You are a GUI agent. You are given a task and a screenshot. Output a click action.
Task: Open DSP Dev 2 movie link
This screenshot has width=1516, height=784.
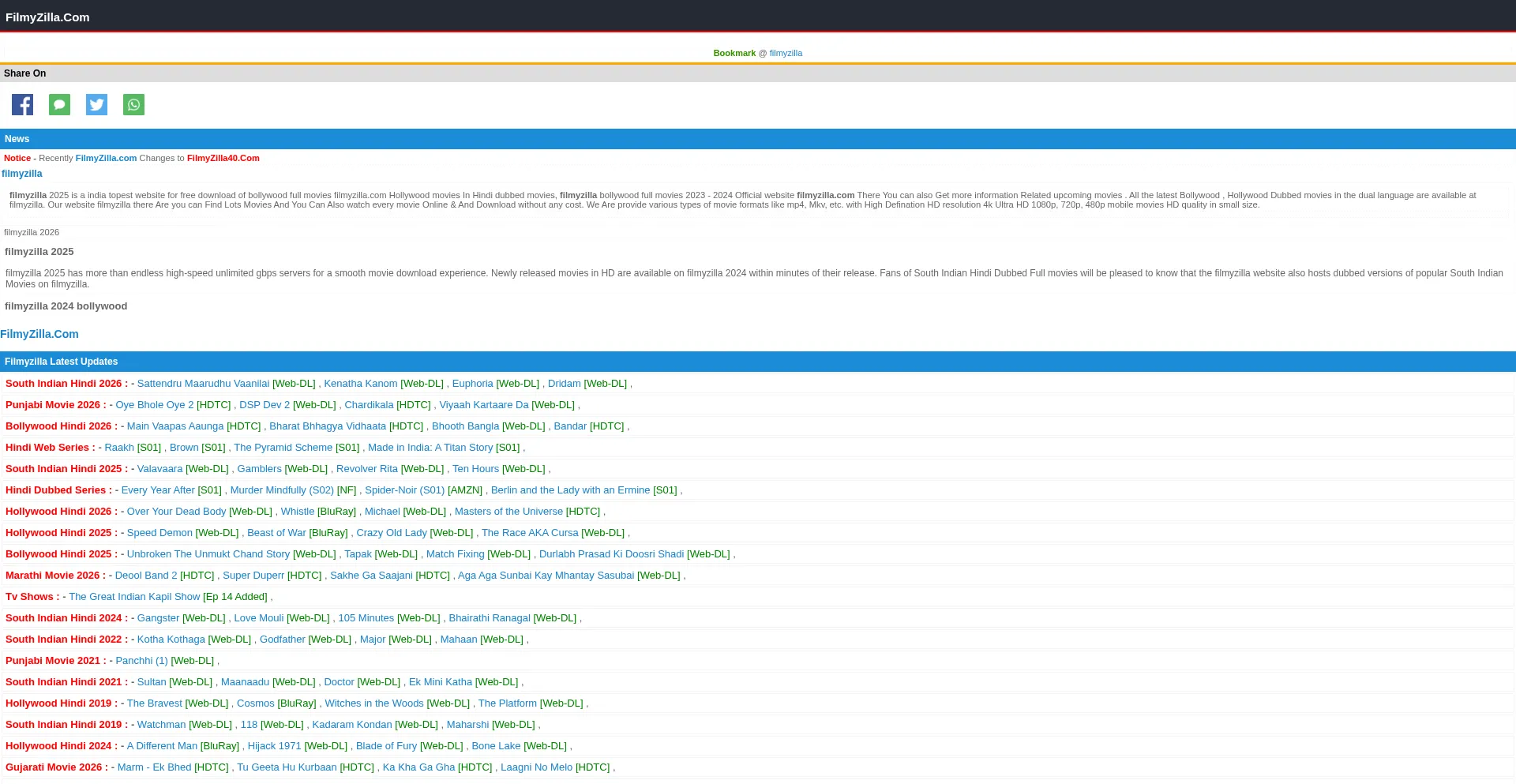[265, 405]
